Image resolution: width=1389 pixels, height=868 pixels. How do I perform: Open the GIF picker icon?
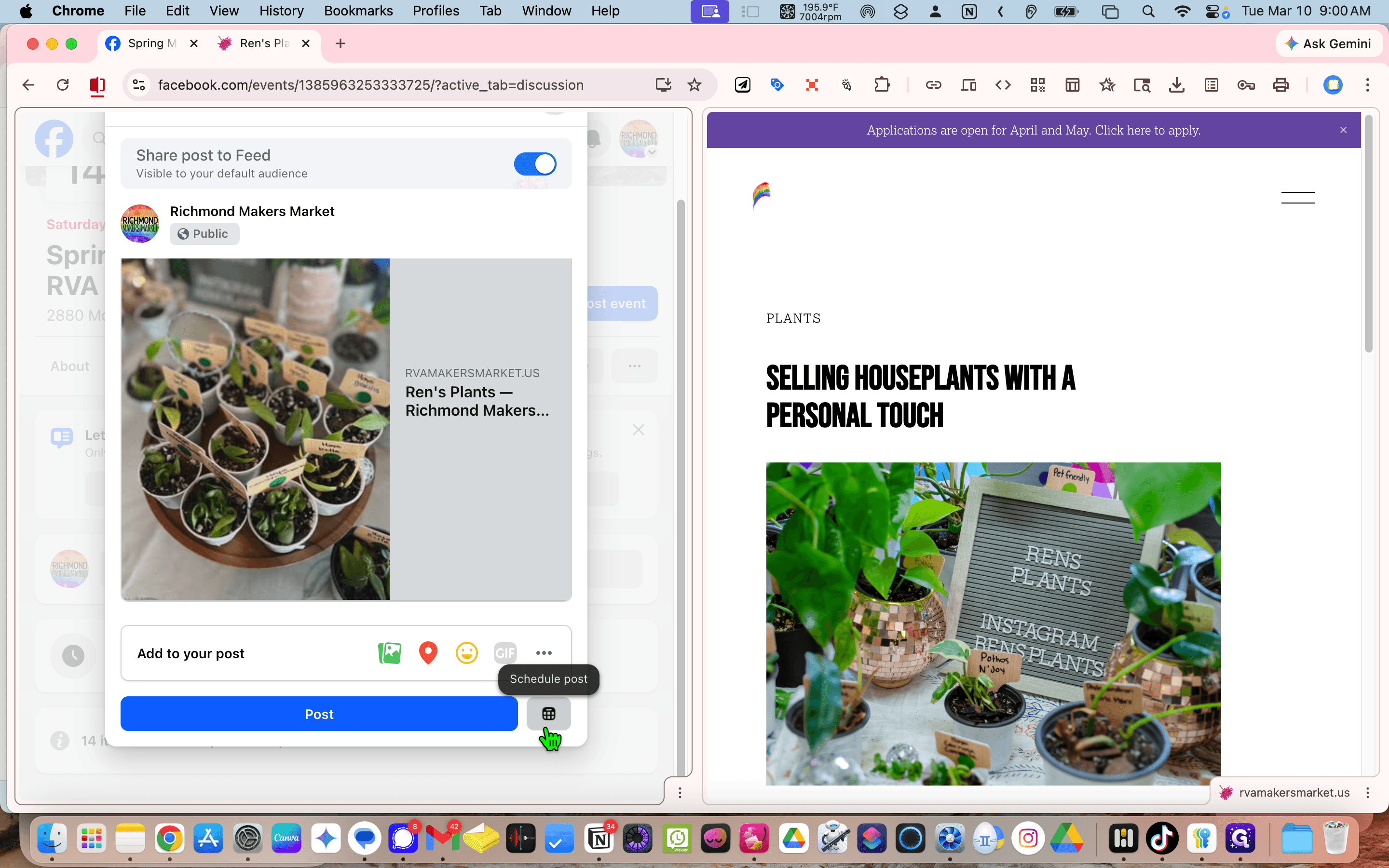(x=505, y=653)
